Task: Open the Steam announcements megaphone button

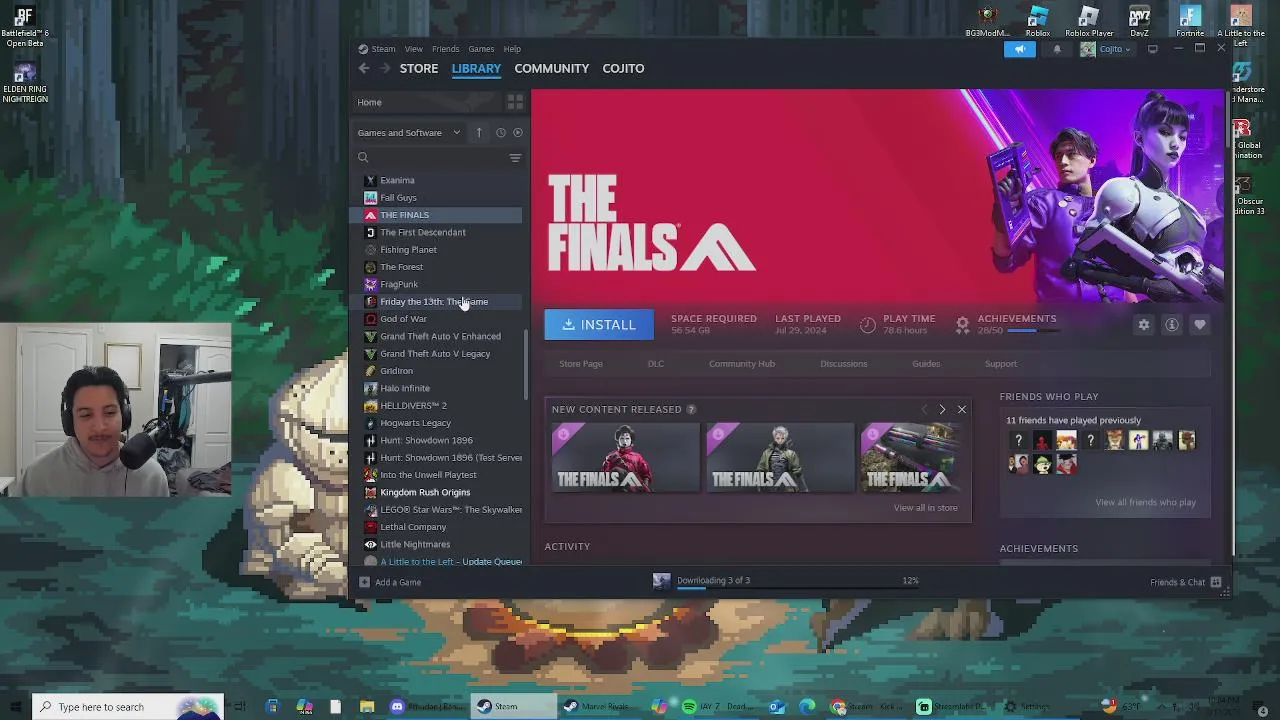Action: point(1020,49)
